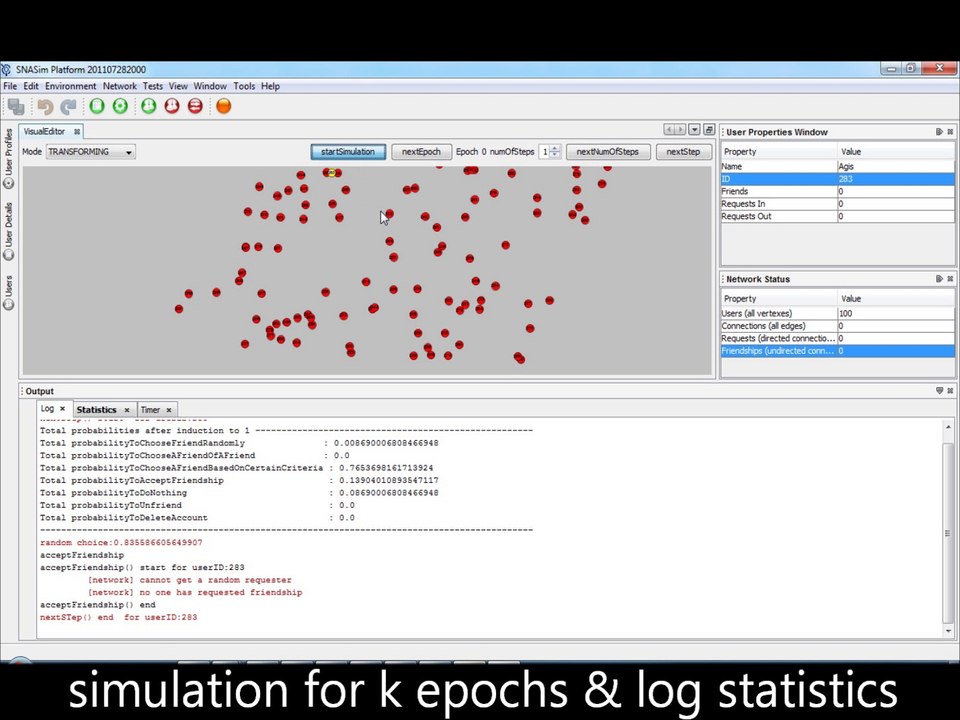
Task: Click the startSimulation button
Action: [348, 152]
